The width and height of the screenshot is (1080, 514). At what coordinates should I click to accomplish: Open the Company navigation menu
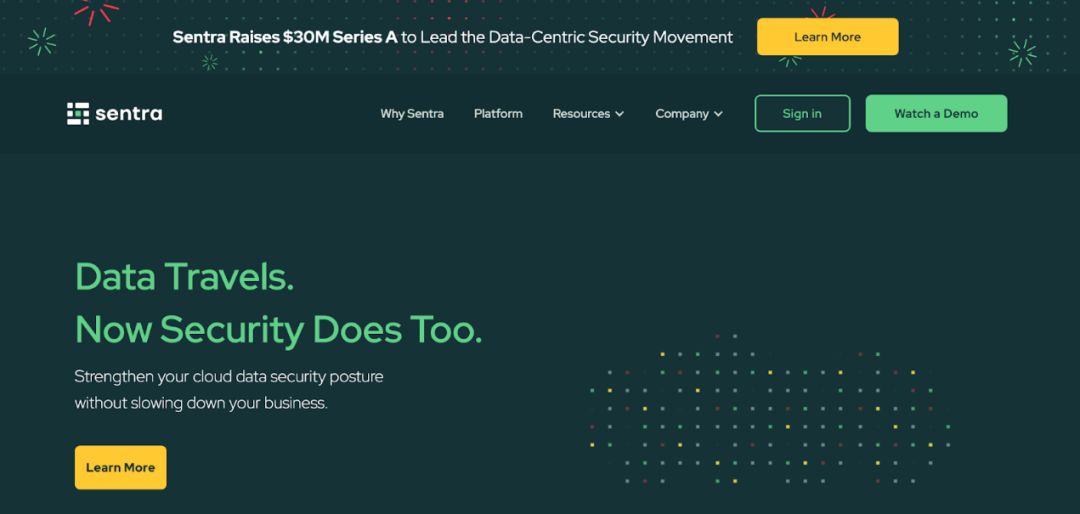(682, 114)
